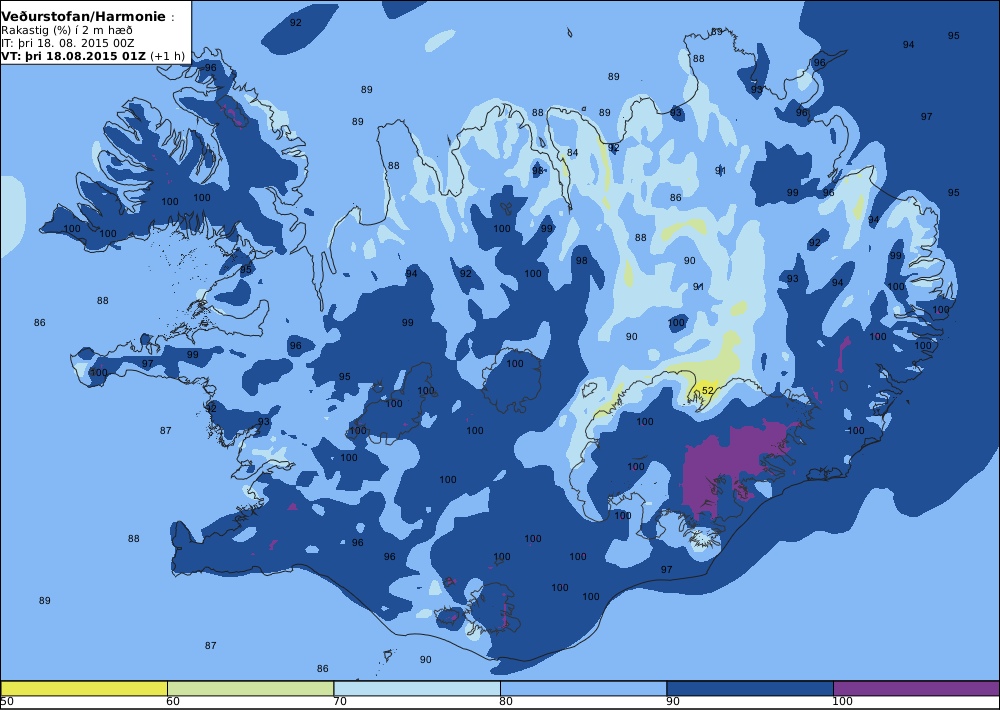Select the 'VT: þri 18.08.2015 01Z' line
This screenshot has width=1000, height=710.
74,56
